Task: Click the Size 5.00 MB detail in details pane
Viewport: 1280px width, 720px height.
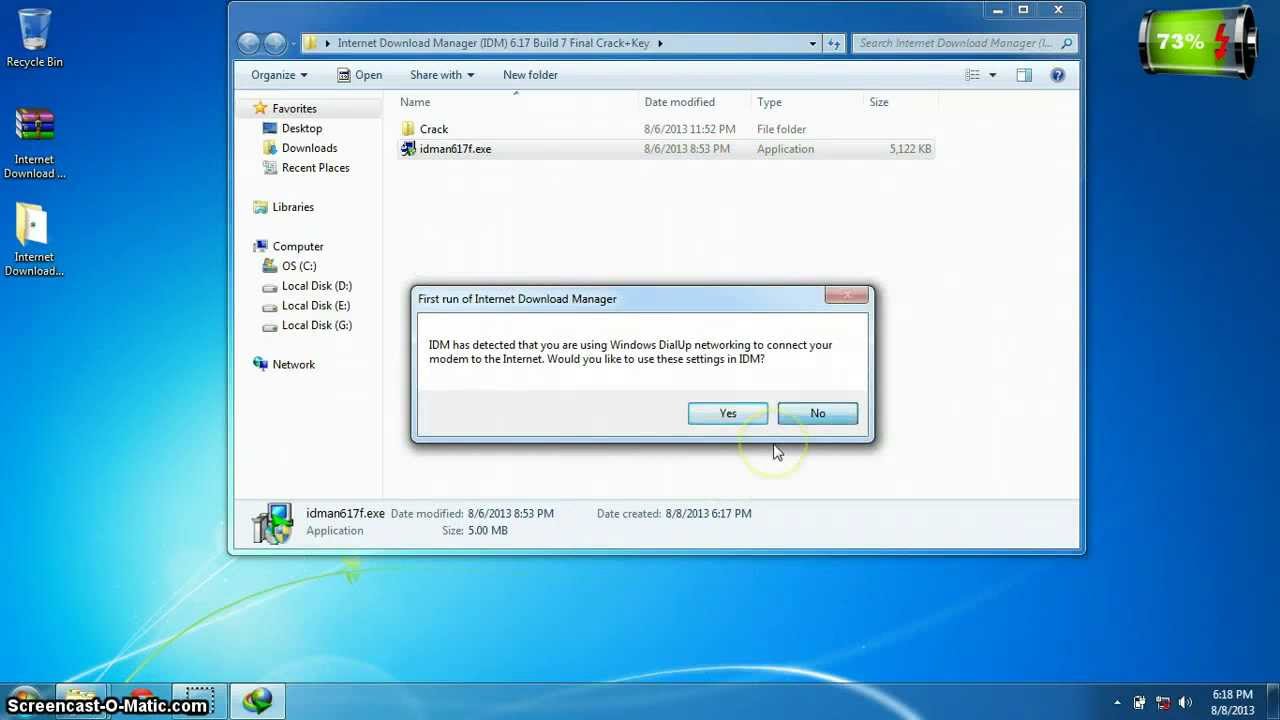Action: [x=475, y=530]
